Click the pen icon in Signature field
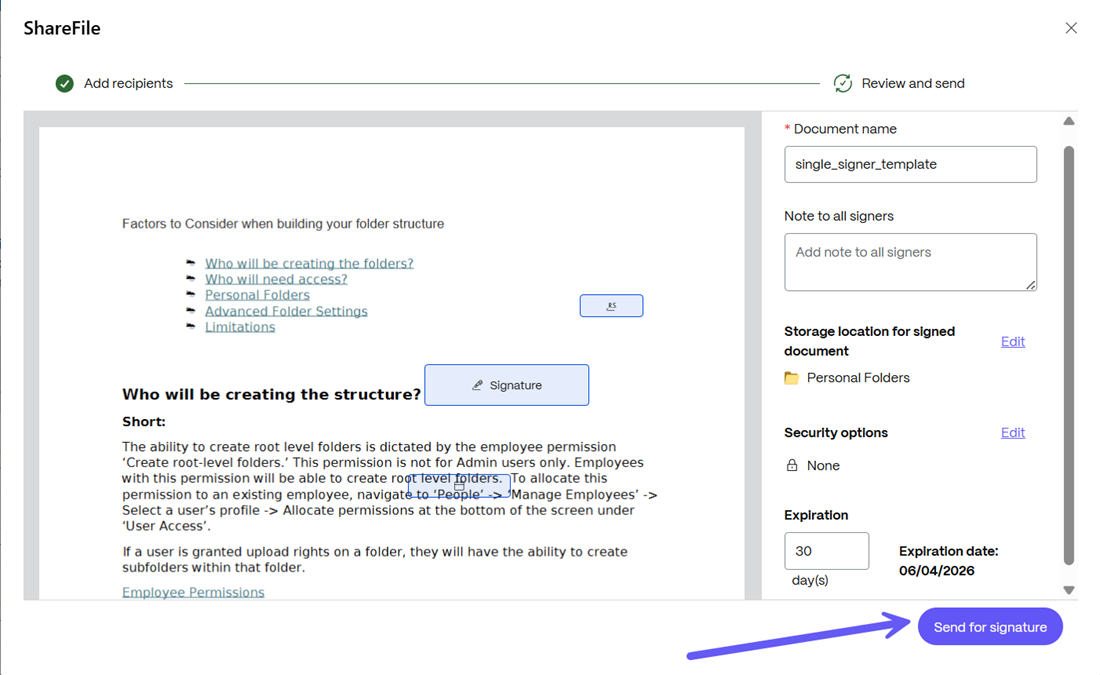 [x=477, y=385]
